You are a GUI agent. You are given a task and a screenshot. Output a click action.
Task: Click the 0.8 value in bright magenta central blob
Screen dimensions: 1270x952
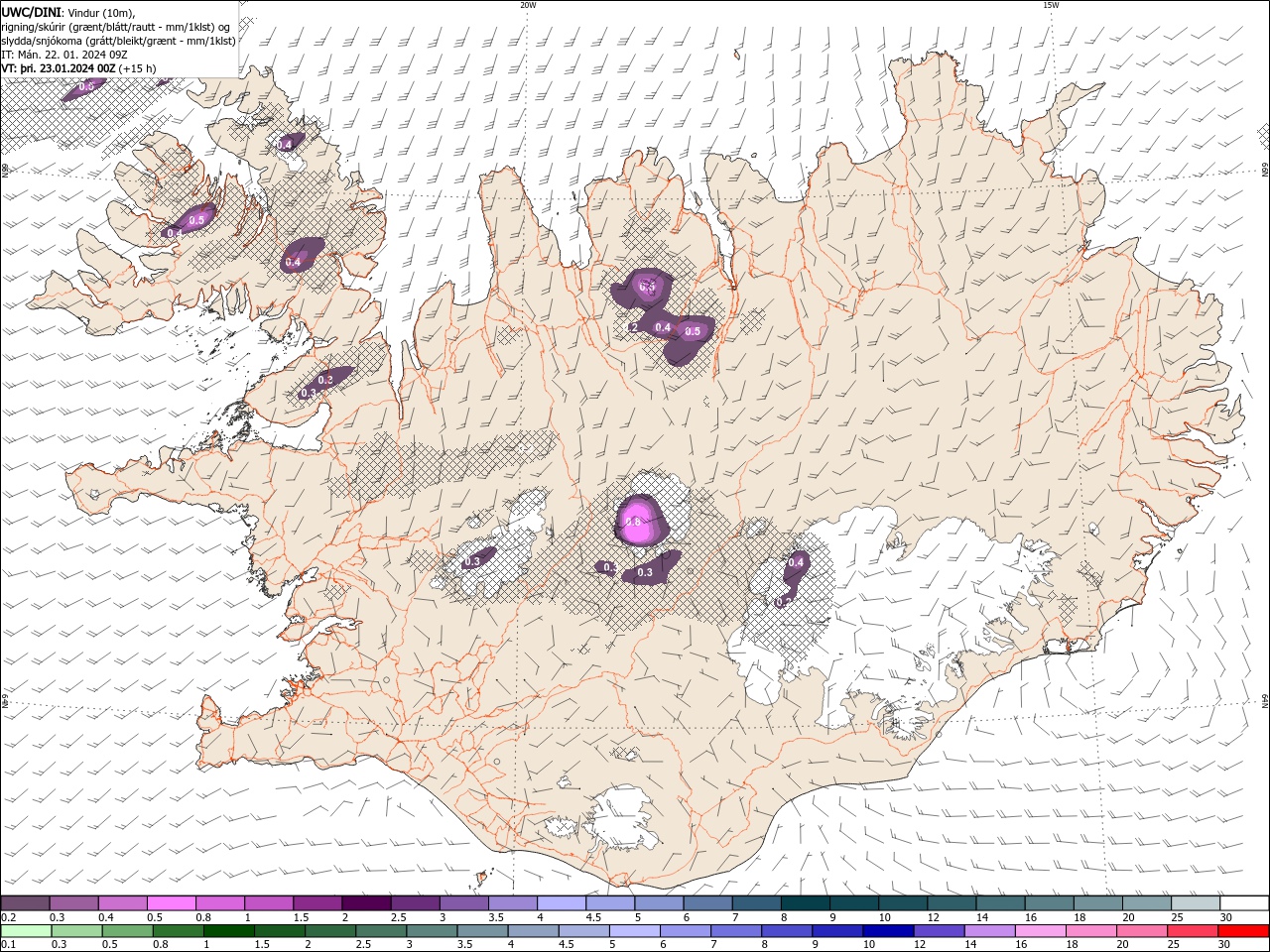click(x=635, y=522)
